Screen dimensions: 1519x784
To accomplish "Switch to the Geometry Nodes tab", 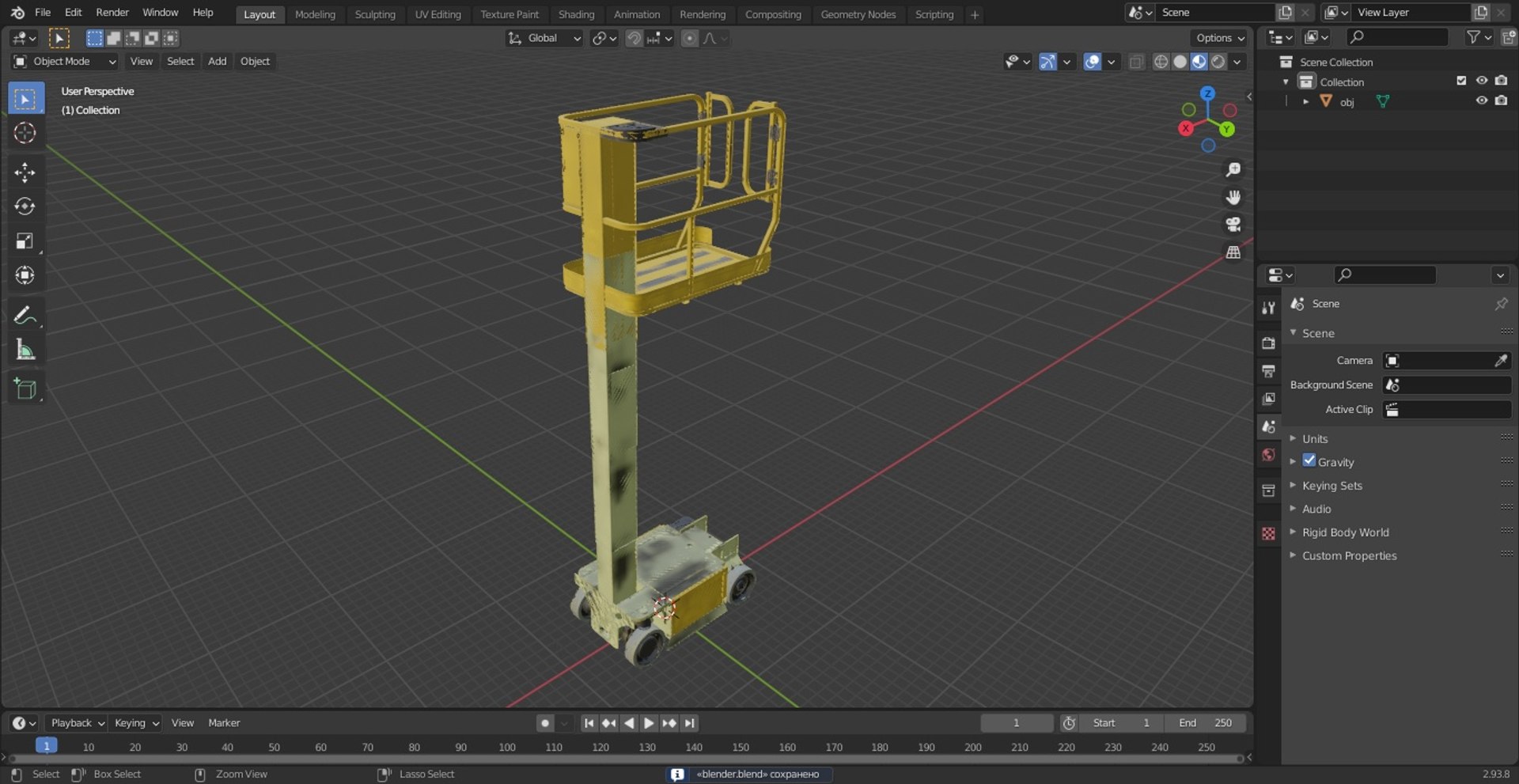I will click(858, 14).
